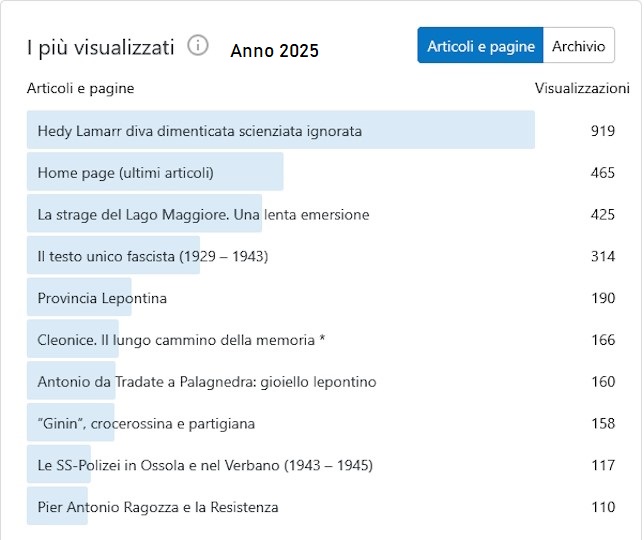Open "Ginin", crocerossina e partigiana article
Screen dimensions: 644x540
click(x=146, y=424)
